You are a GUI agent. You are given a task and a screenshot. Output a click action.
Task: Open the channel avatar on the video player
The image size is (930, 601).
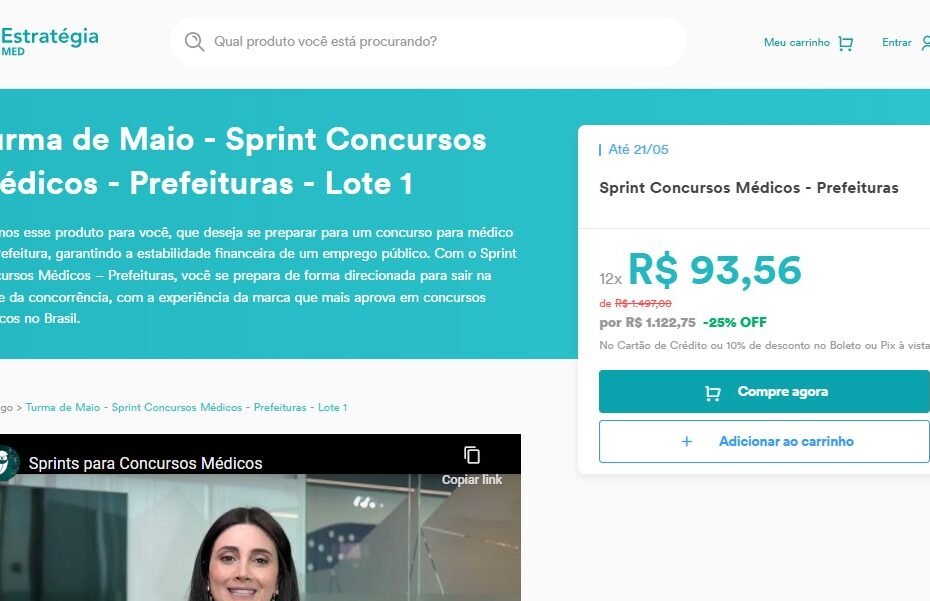8,463
